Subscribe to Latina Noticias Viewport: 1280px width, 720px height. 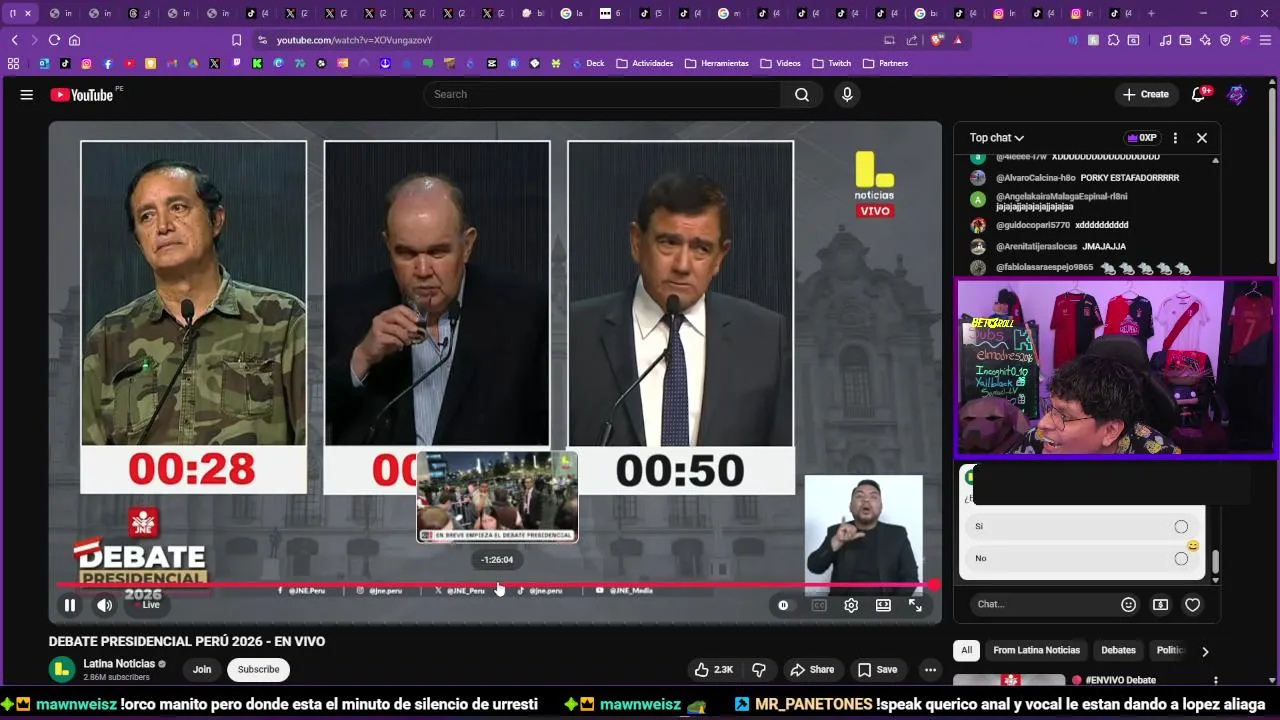tap(258, 669)
